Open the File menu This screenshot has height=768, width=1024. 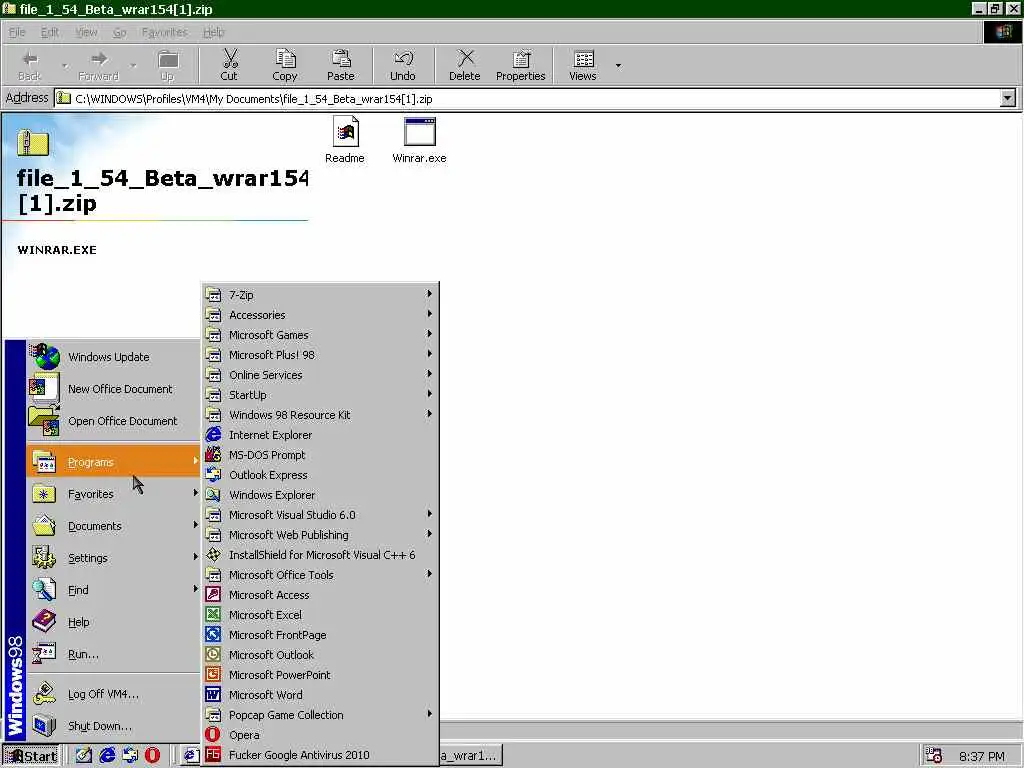click(17, 32)
